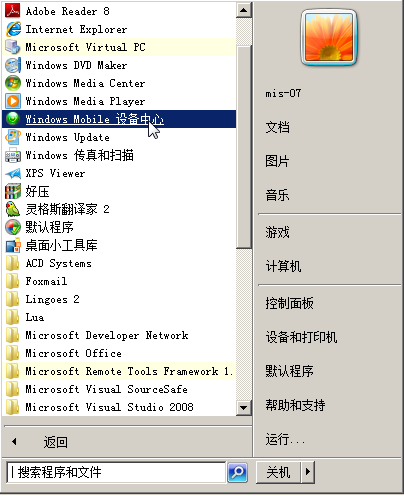This screenshot has width=404, height=496.
Task: Open the Adobe Reader 8 icon
Action: click(13, 11)
